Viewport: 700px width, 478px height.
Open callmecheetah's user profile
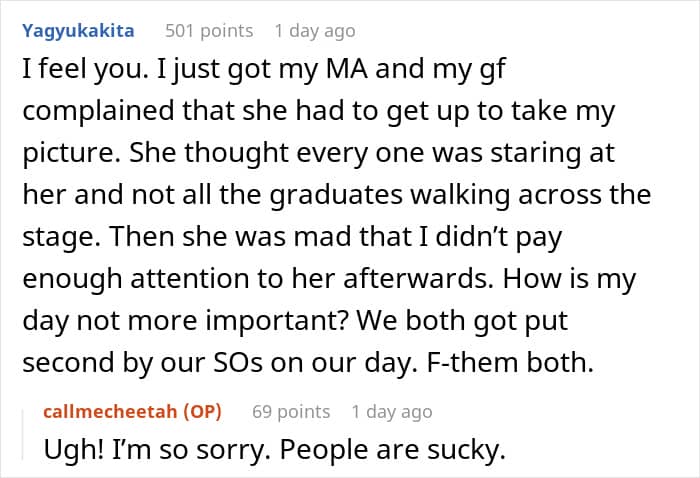tap(110, 411)
